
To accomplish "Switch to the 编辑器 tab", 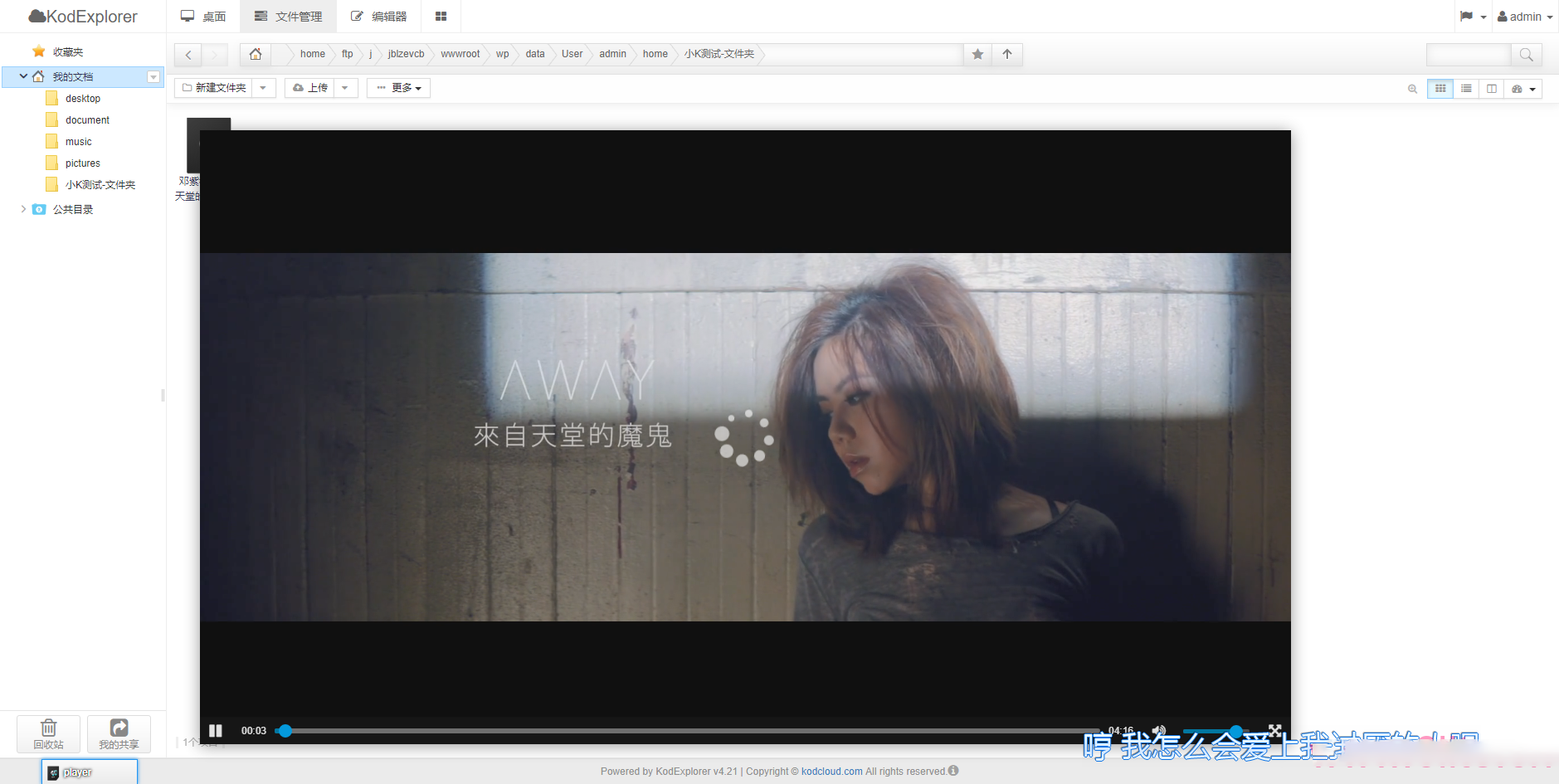I will click(378, 17).
